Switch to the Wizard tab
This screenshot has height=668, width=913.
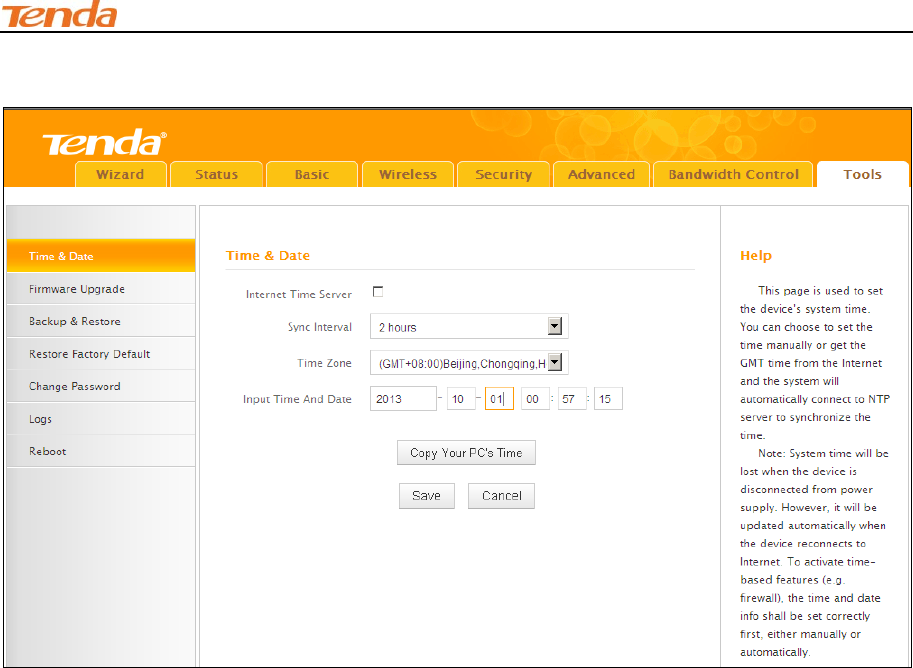click(121, 174)
